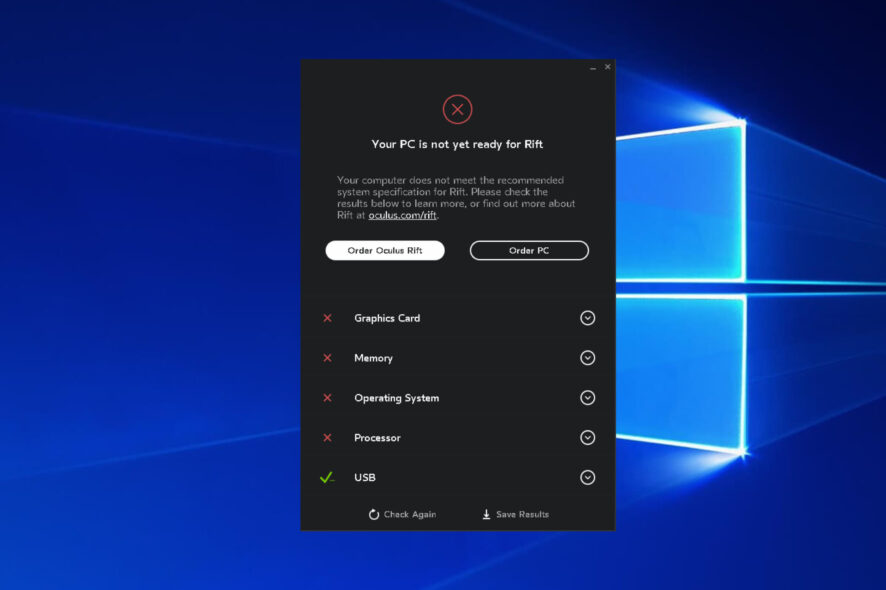Expand the Operating System details chevron
The width and height of the screenshot is (886, 590).
click(x=588, y=398)
